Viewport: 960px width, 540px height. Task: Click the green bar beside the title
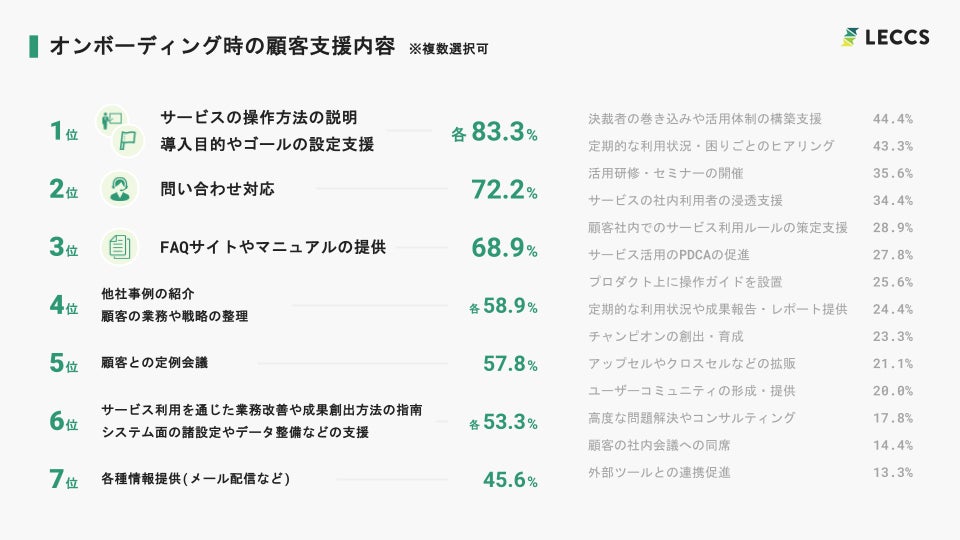tap(34, 47)
